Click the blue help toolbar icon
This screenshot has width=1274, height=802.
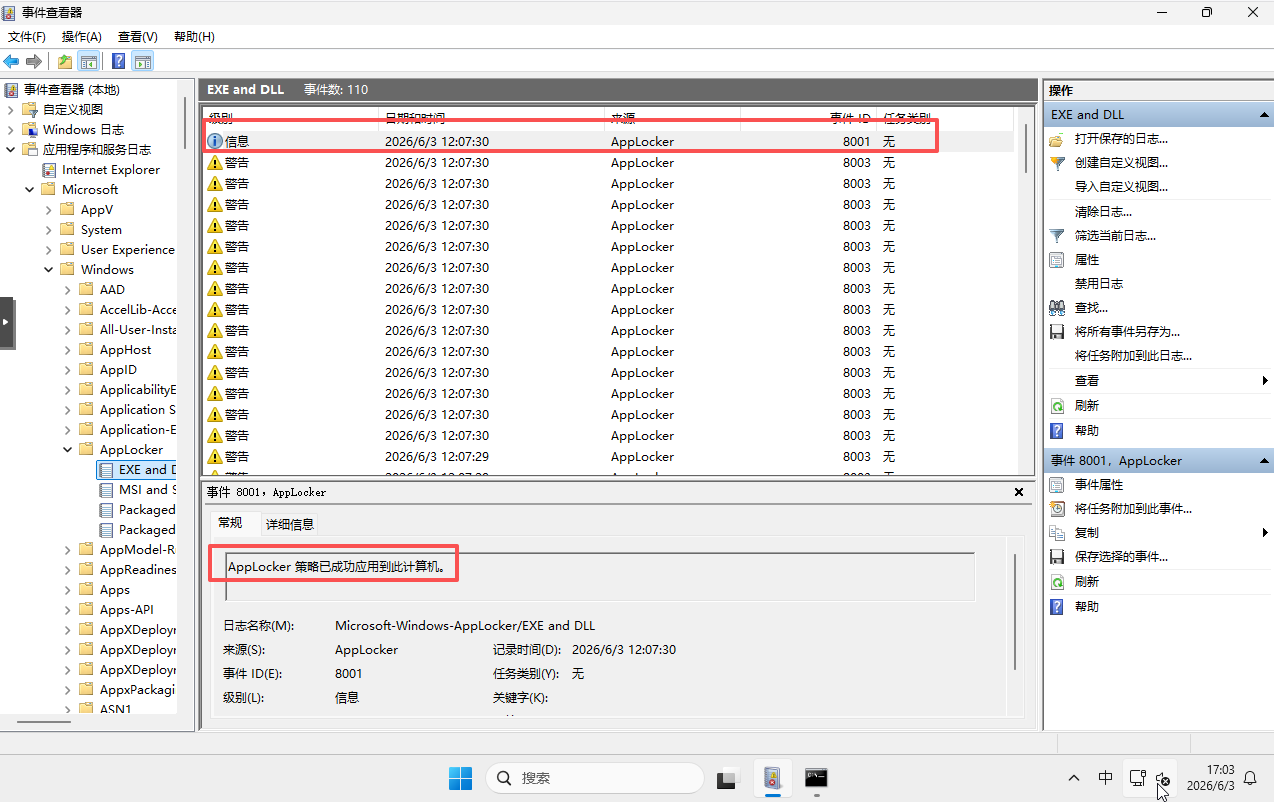tap(119, 61)
